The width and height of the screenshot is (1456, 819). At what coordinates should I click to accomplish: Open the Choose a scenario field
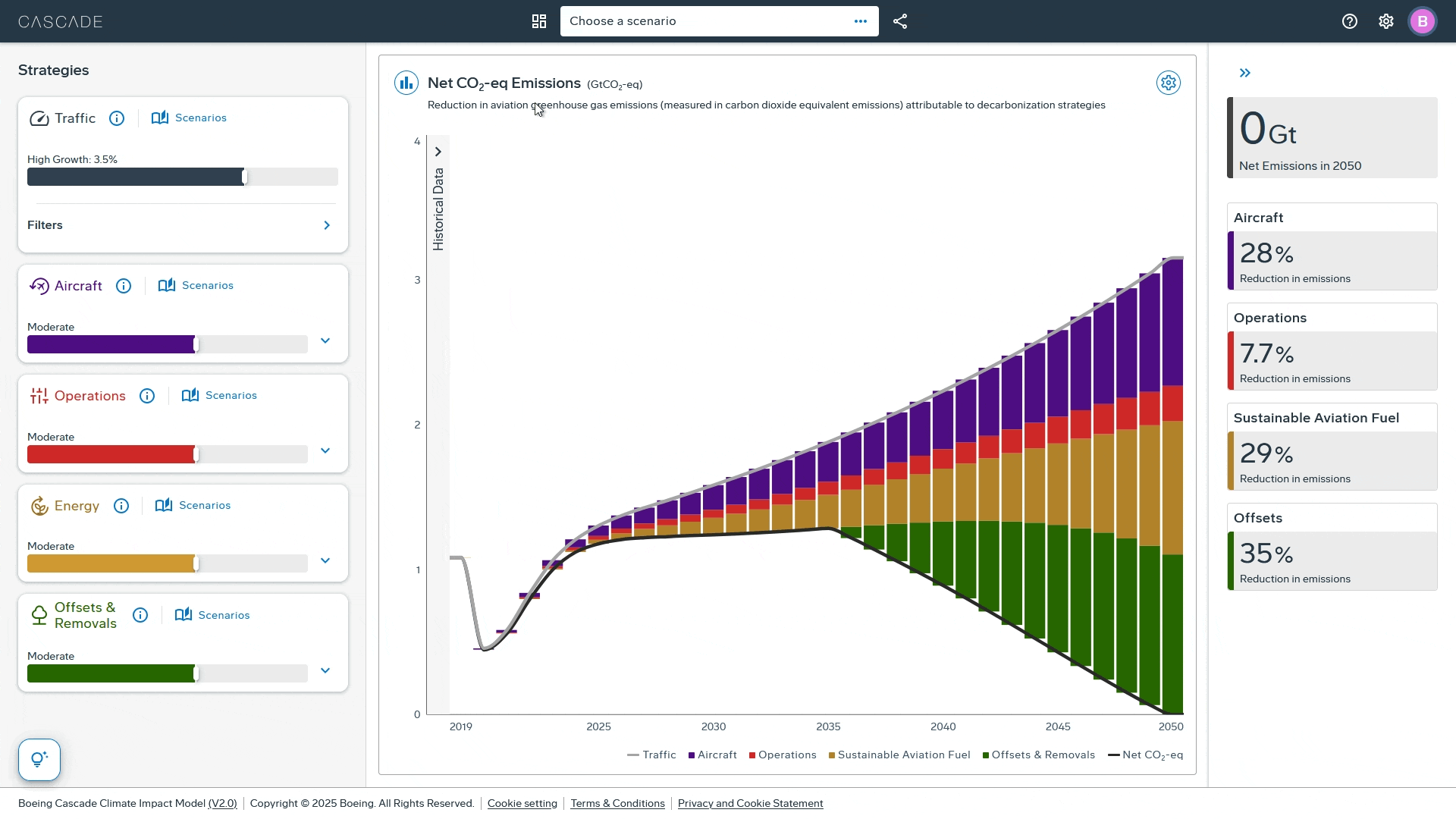click(705, 21)
